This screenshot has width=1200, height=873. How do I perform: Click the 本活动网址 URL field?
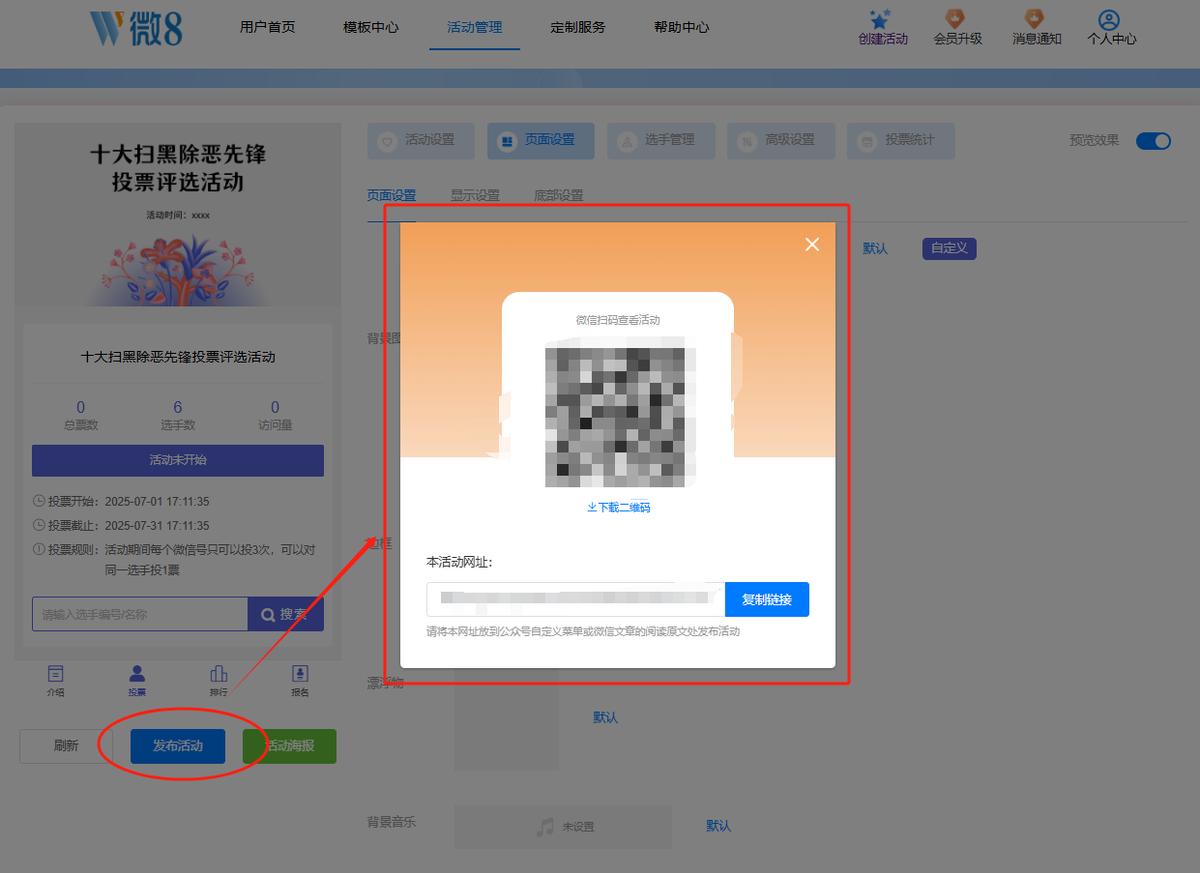(x=576, y=600)
